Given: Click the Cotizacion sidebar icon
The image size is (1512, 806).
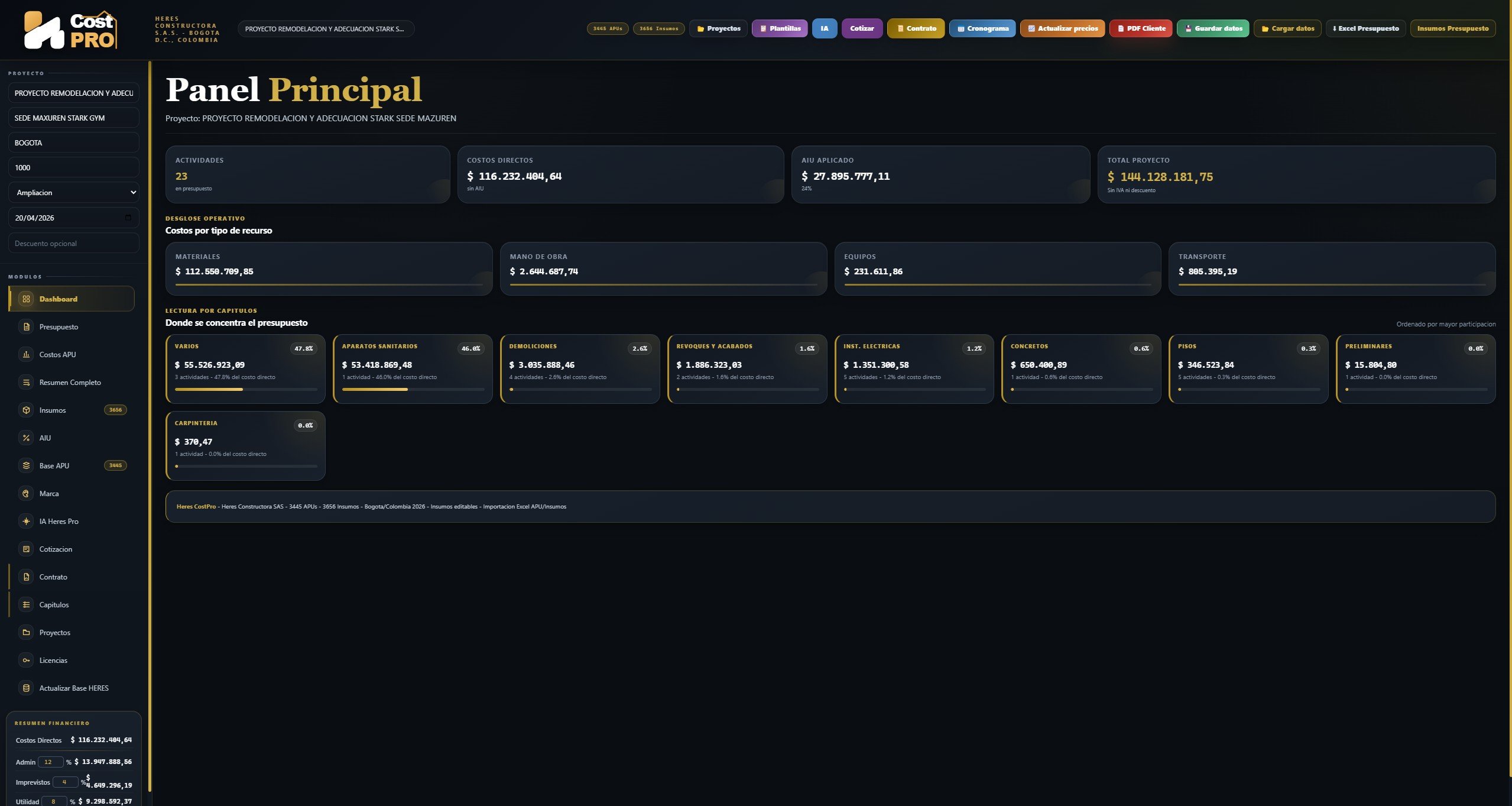Looking at the screenshot, I should pyautogui.click(x=26, y=549).
